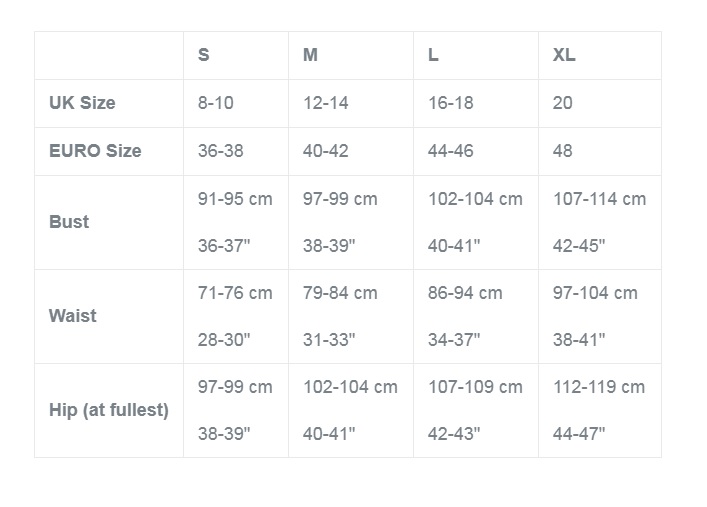Select the XL column header
The height and width of the screenshot is (507, 707).
pyautogui.click(x=564, y=55)
